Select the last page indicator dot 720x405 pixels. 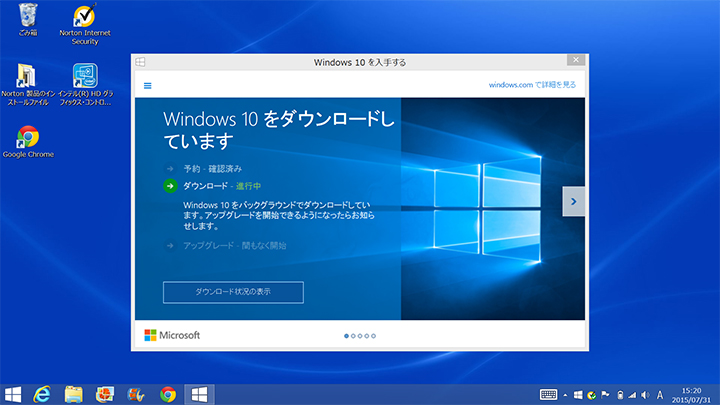click(374, 336)
